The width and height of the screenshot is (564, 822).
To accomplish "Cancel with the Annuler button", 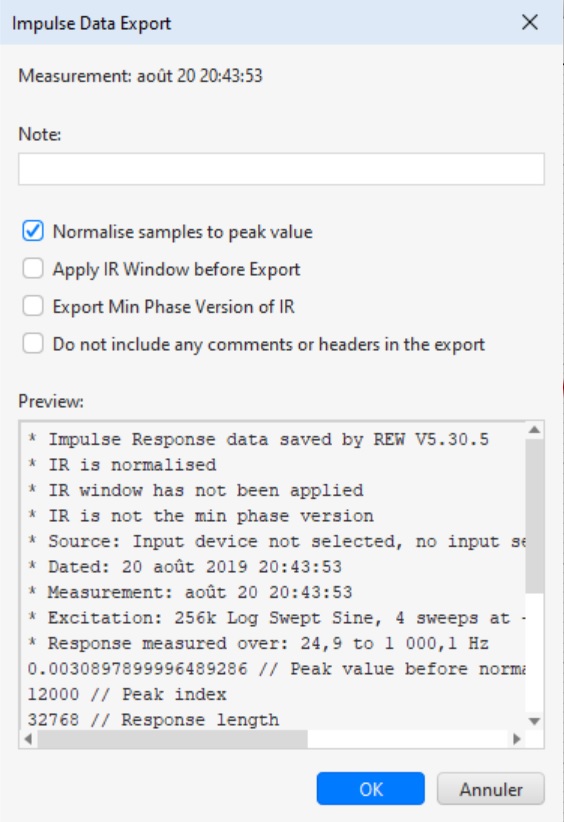I will [x=491, y=788].
